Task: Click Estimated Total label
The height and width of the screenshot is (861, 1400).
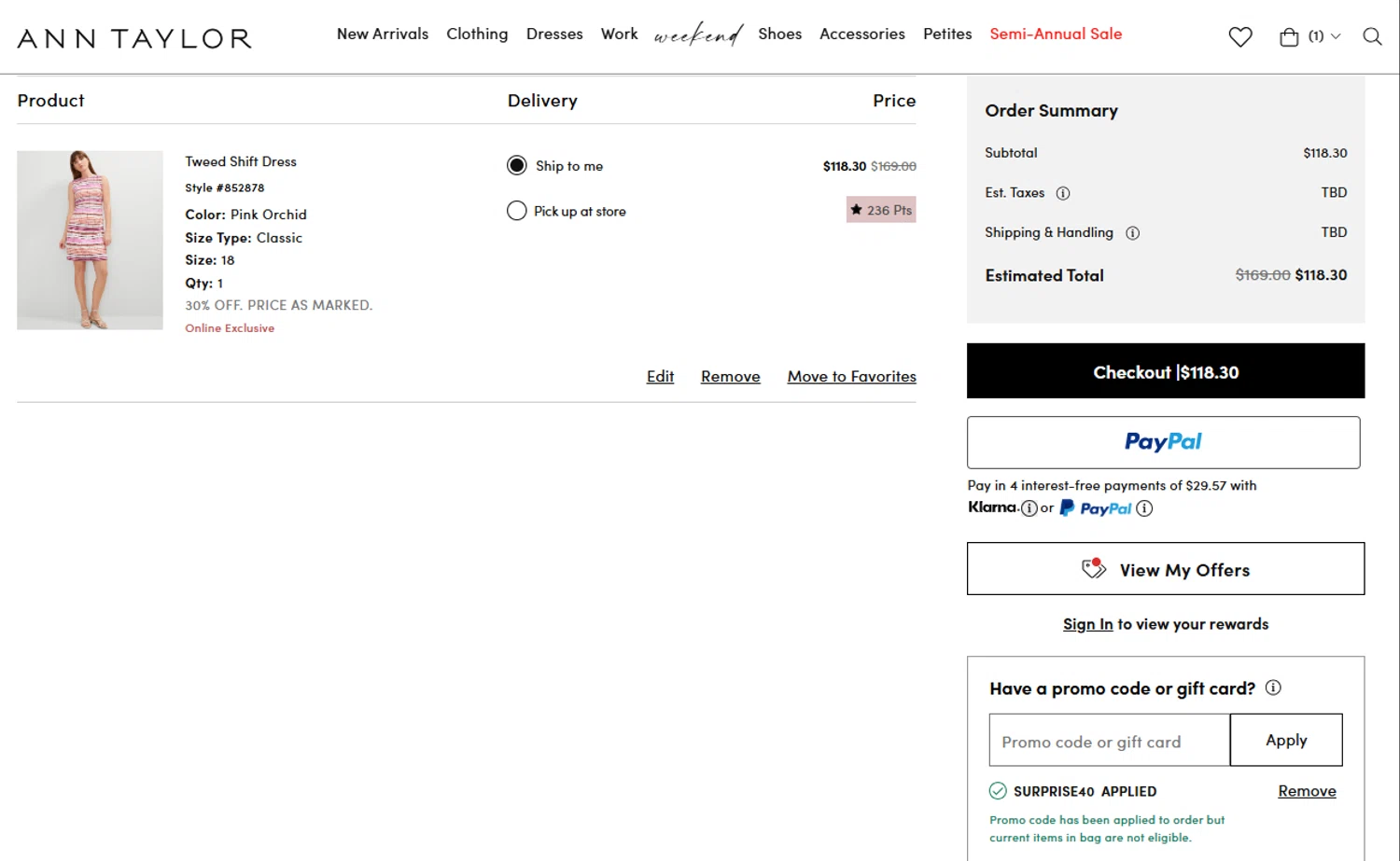Action: coord(1044,275)
